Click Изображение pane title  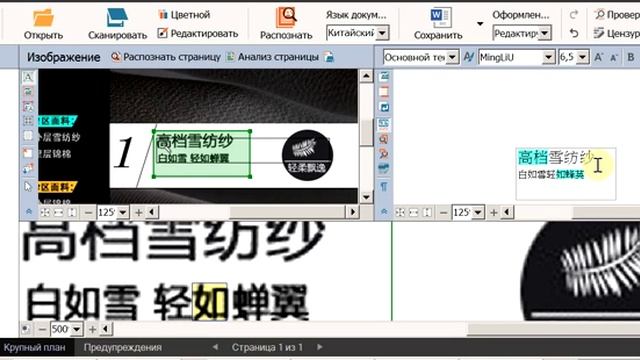pyautogui.click(x=63, y=57)
